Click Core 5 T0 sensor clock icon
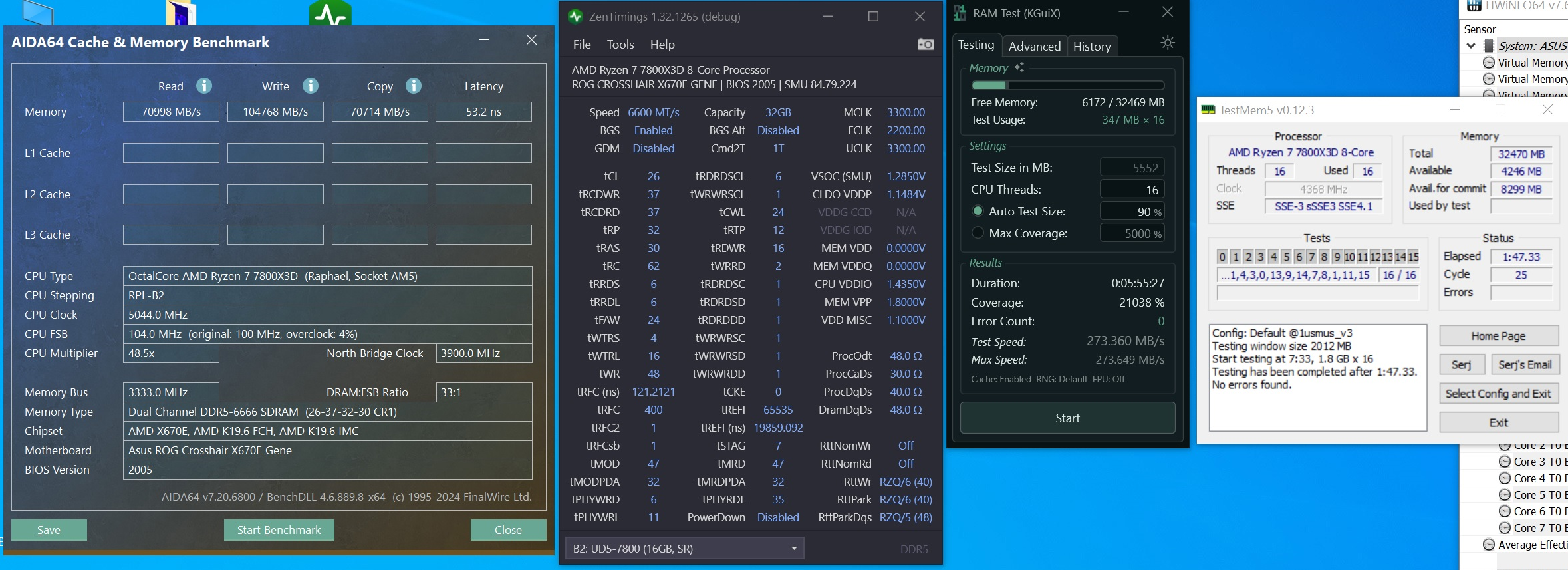Viewport: 1568px width, 570px height. [1505, 494]
